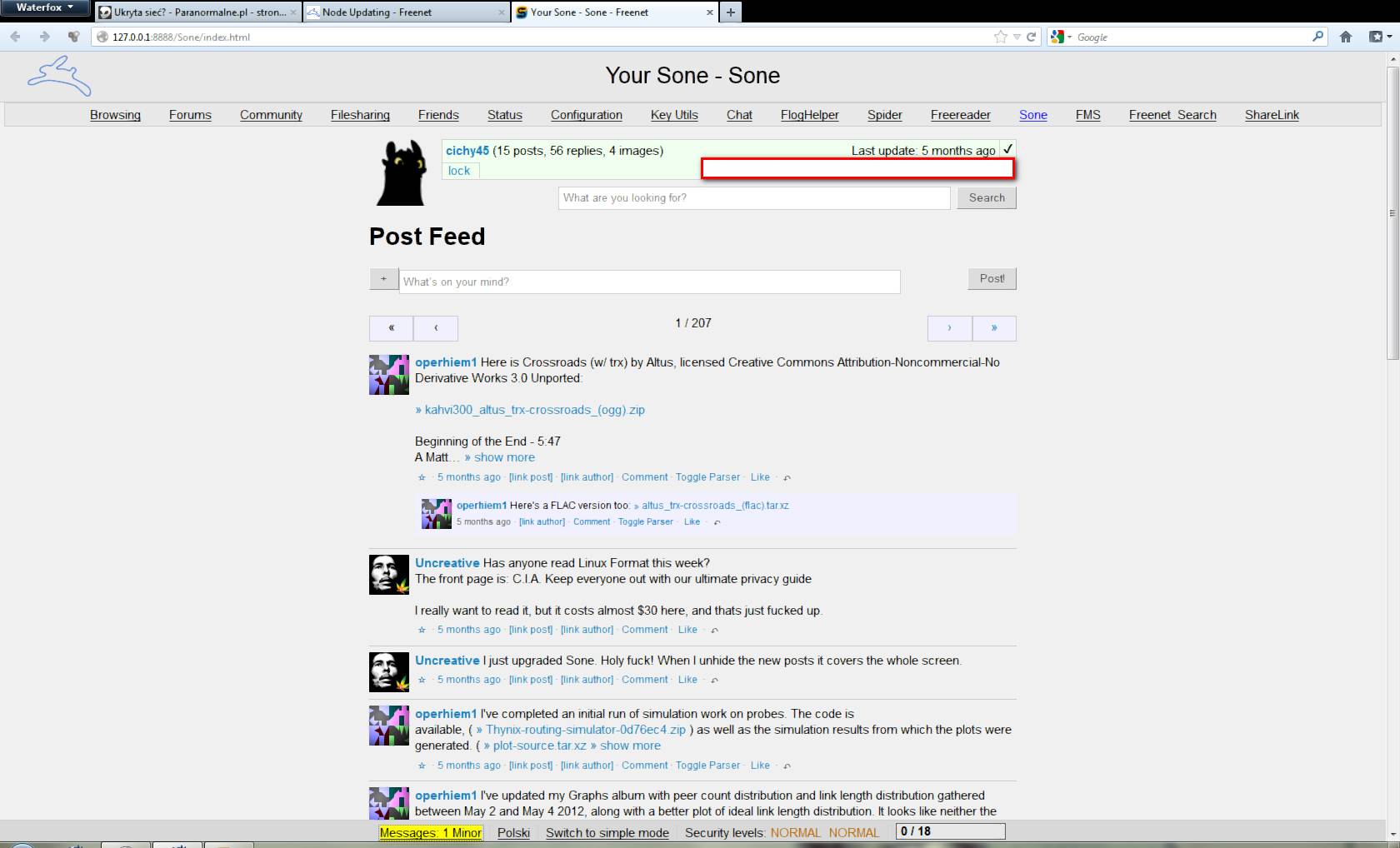The width and height of the screenshot is (1400, 848).
Task: Click the arrow icon after Like on Crossroads post
Action: (787, 478)
